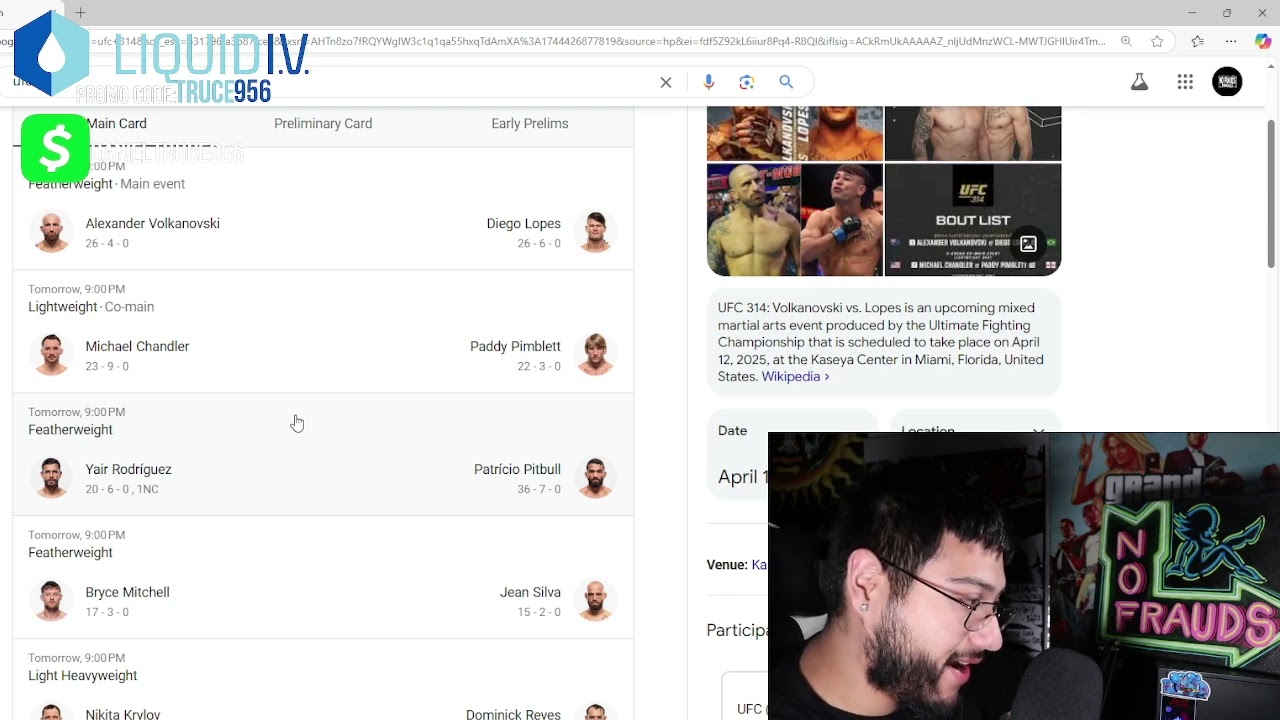The image size is (1280, 720).
Task: Clear the Google search box with X
Action: (x=666, y=82)
